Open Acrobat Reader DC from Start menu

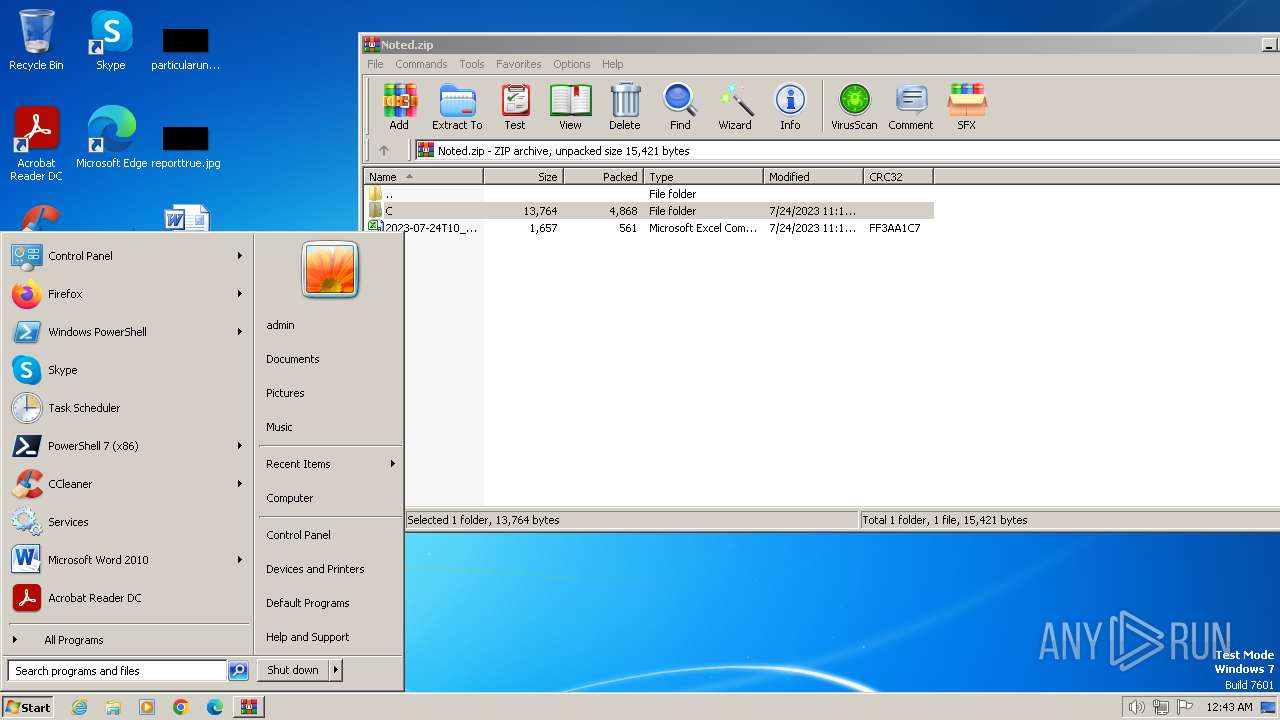click(x=127, y=598)
